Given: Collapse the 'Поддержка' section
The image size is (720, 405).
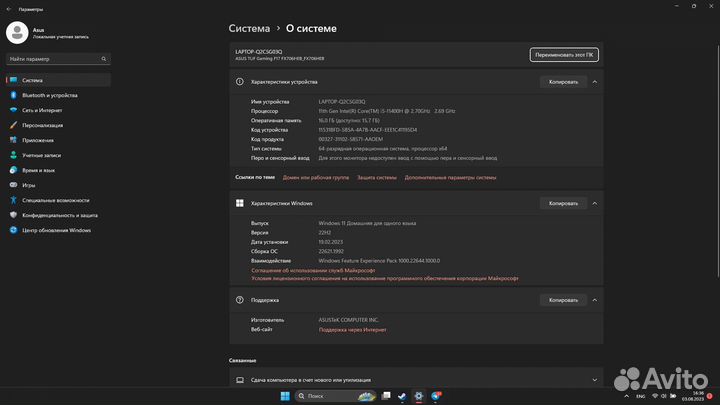Looking at the screenshot, I should tap(595, 300).
